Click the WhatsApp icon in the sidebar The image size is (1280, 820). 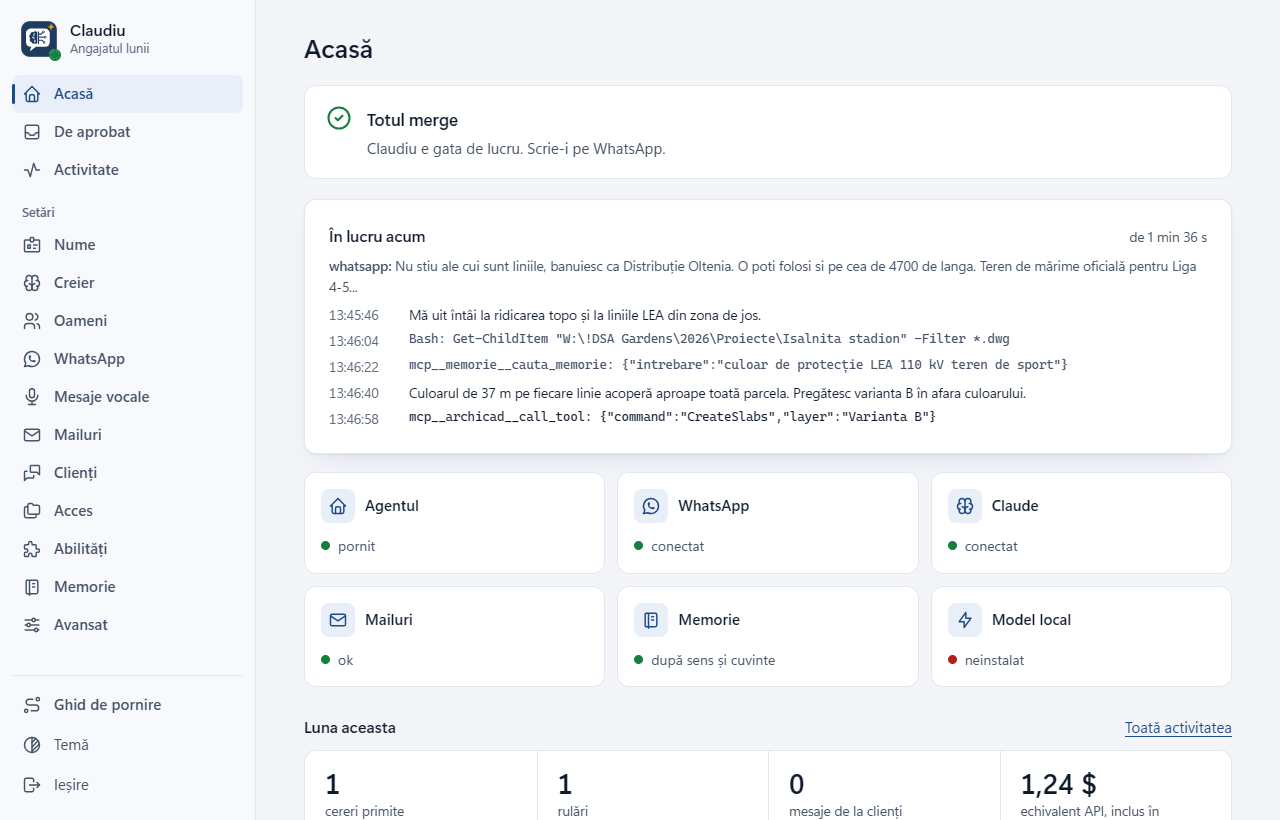(x=32, y=359)
